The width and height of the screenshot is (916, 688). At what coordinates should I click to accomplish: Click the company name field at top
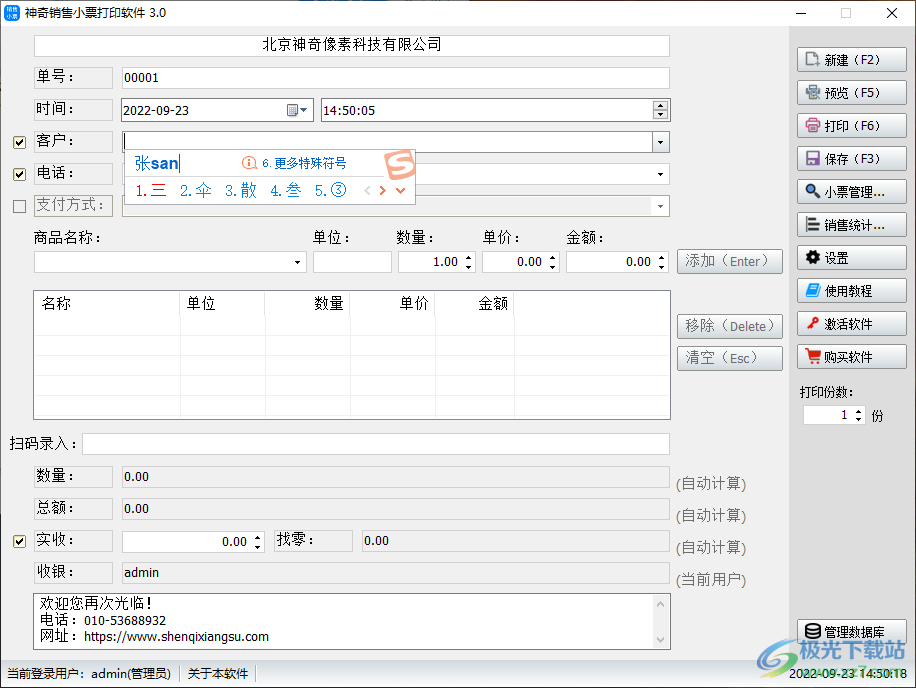(x=352, y=46)
